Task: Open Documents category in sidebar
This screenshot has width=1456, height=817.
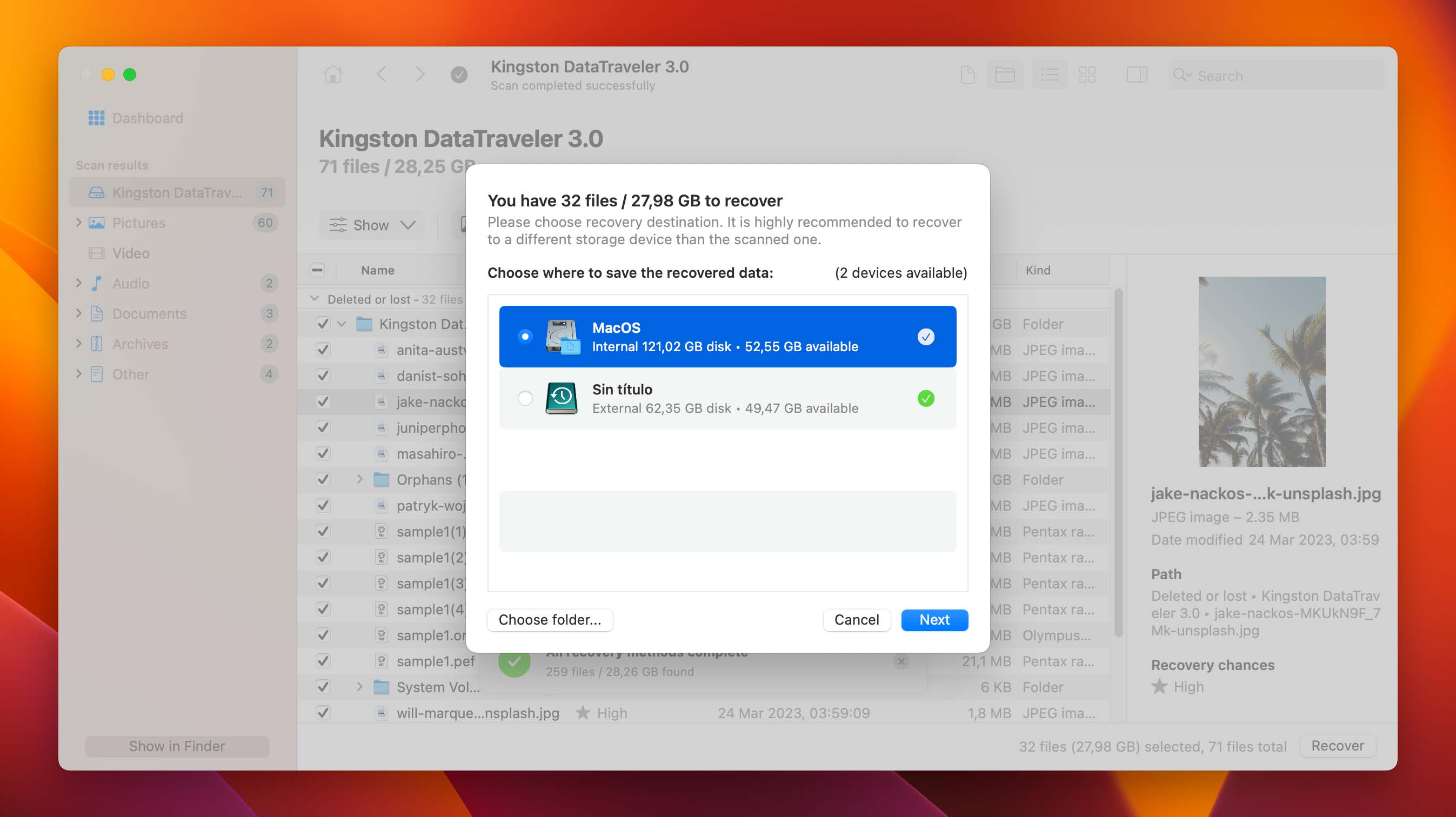Action: coord(149,313)
